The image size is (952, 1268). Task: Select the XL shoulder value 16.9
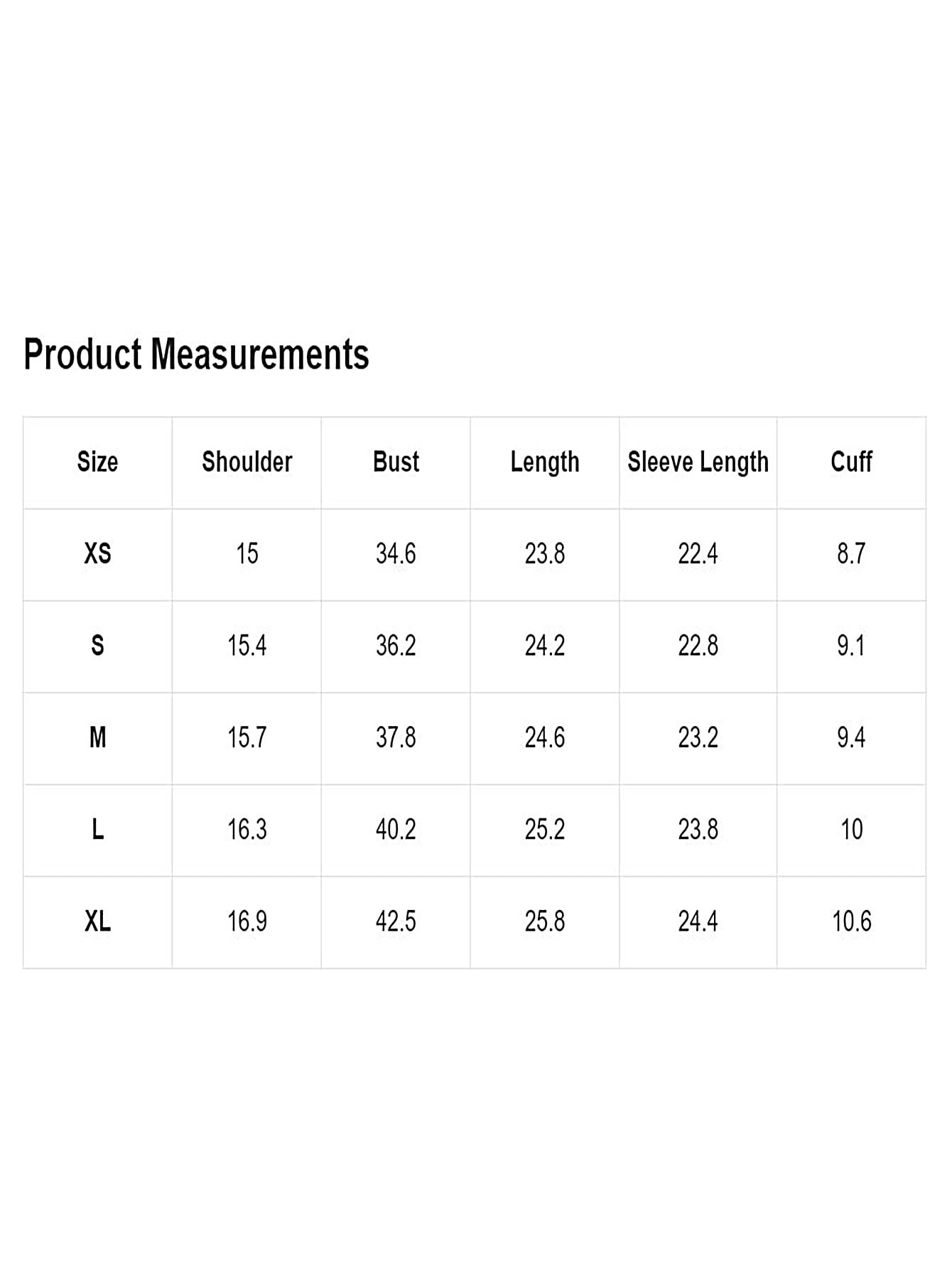click(247, 922)
